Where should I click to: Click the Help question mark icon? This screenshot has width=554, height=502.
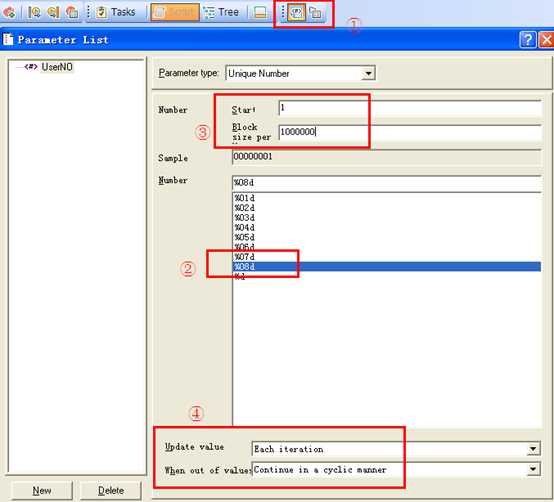pyautogui.click(x=528, y=40)
